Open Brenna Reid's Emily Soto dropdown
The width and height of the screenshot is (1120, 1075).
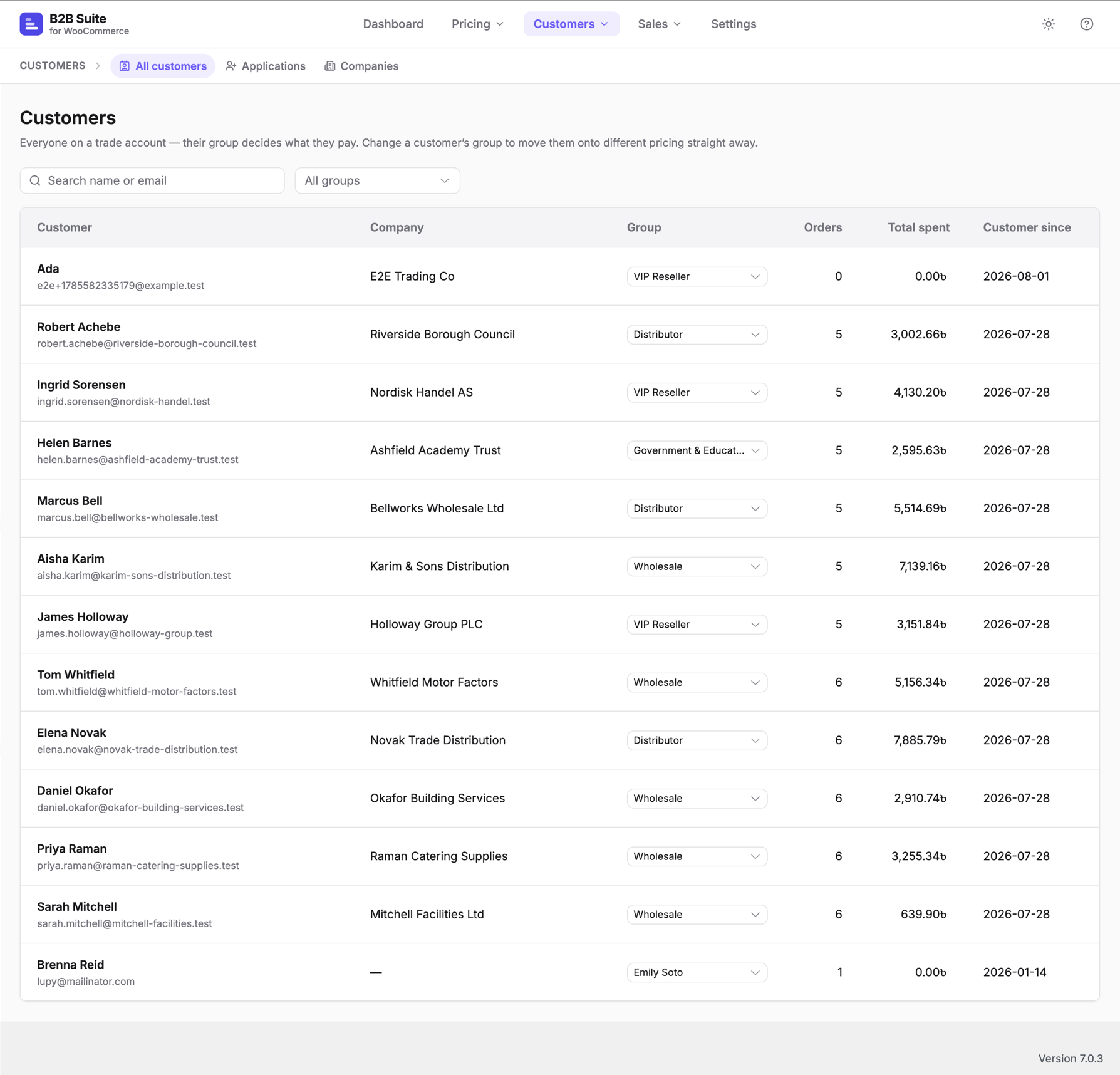[x=697, y=972]
